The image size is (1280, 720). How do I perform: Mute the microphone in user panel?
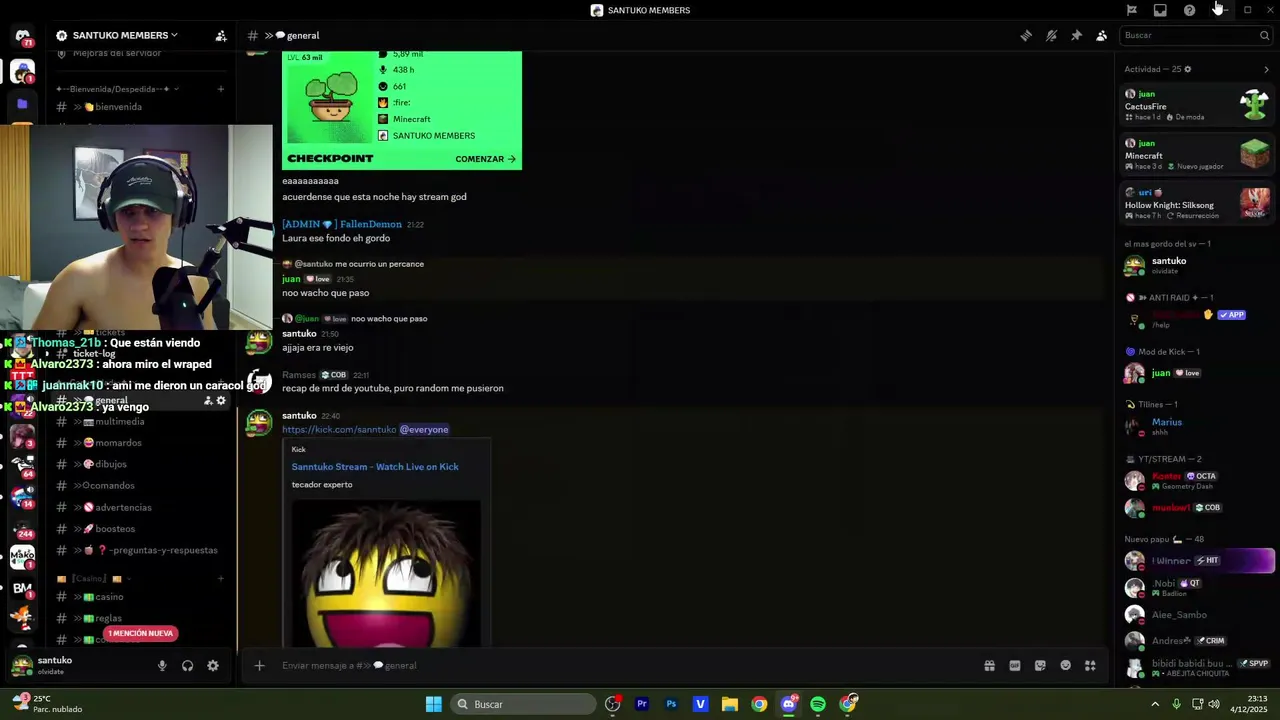point(162,666)
